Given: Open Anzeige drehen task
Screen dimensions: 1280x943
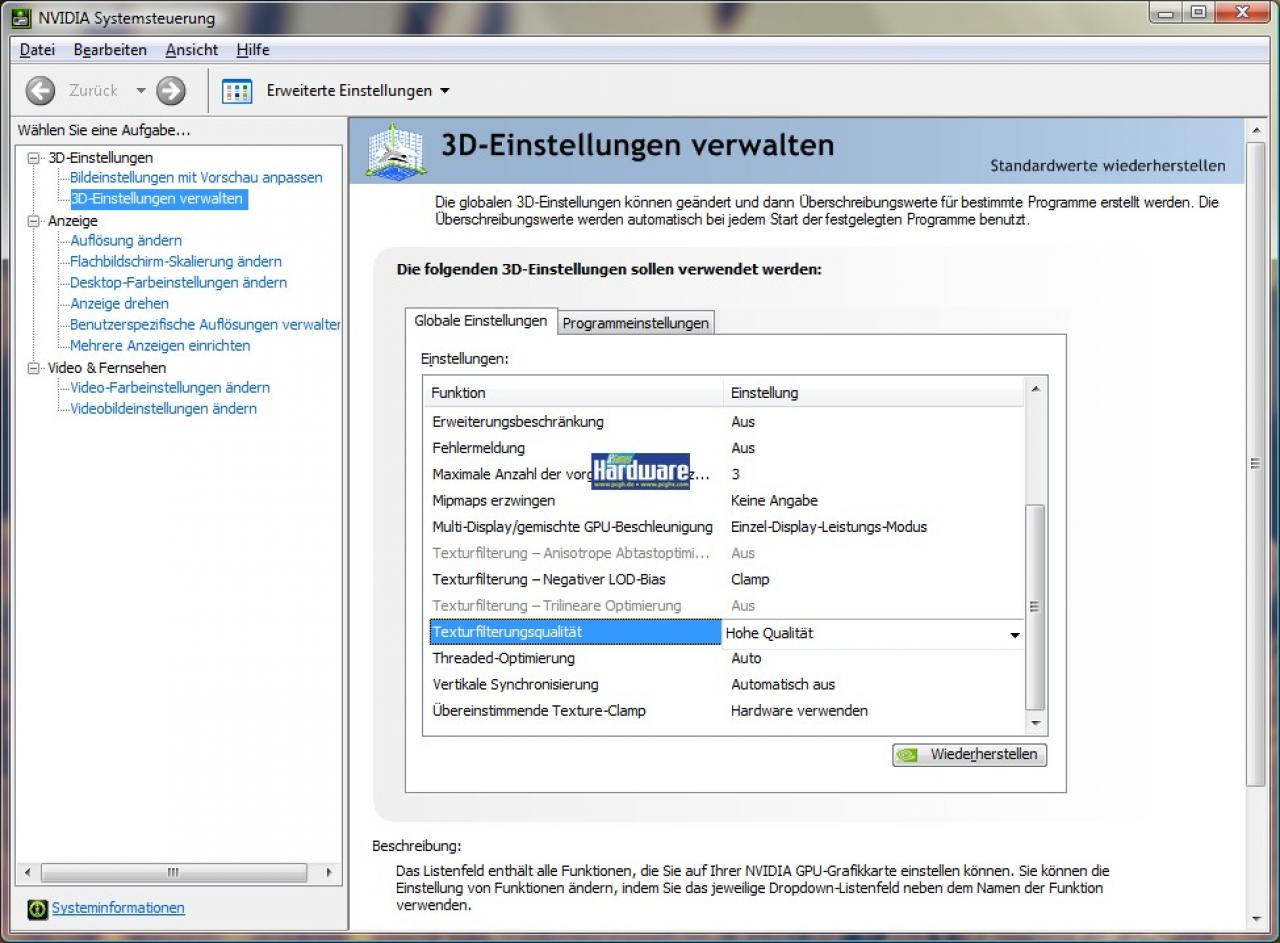Looking at the screenshot, I should 119,304.
